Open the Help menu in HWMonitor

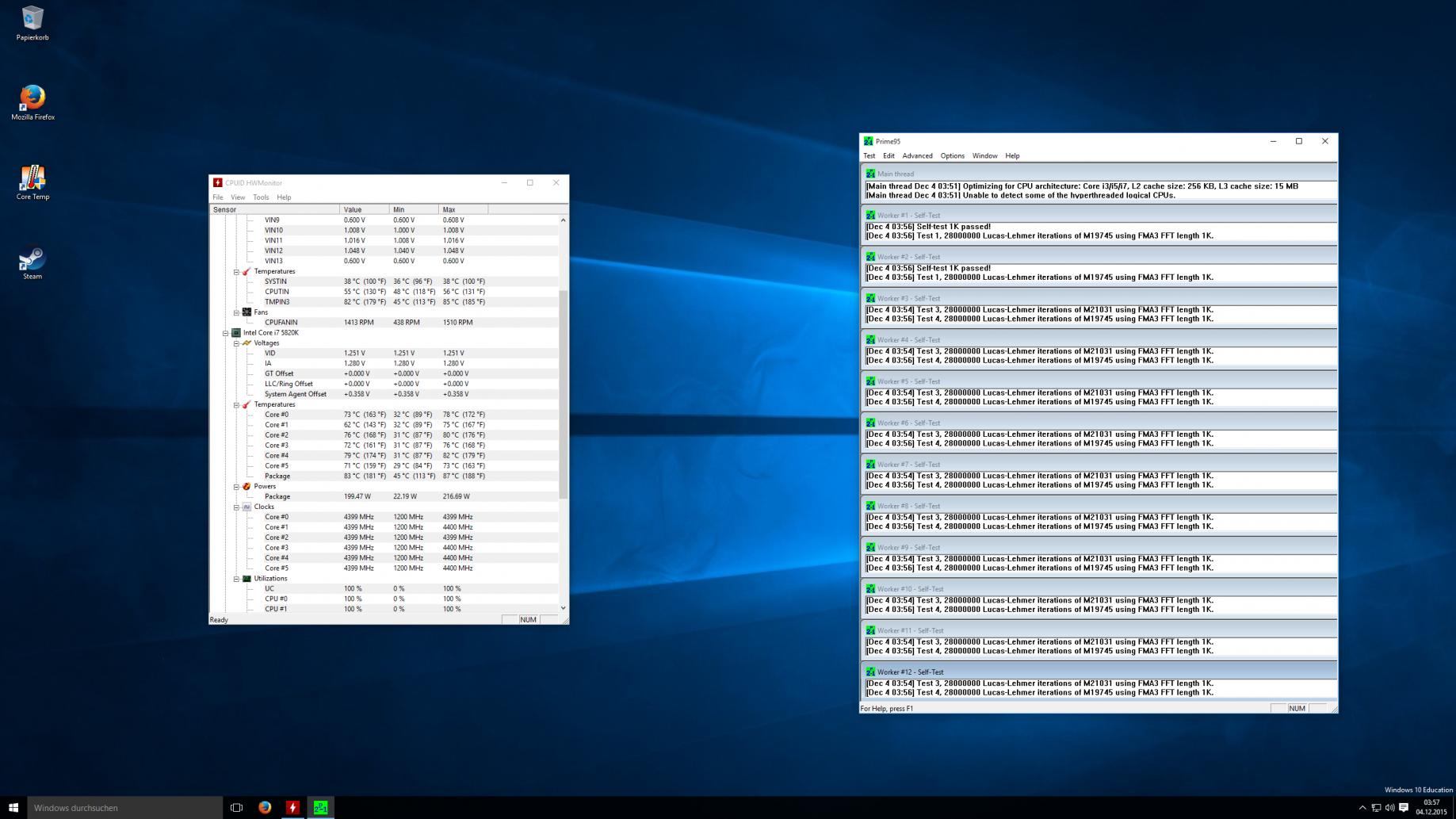pyautogui.click(x=284, y=197)
